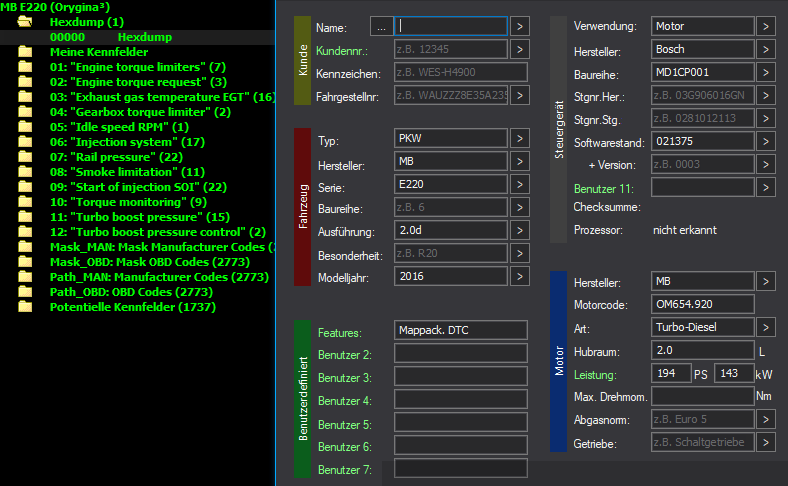Click folder icon for Turbo boost pressure control
Image resolution: width=788 pixels, height=486 pixels.
coord(25,232)
